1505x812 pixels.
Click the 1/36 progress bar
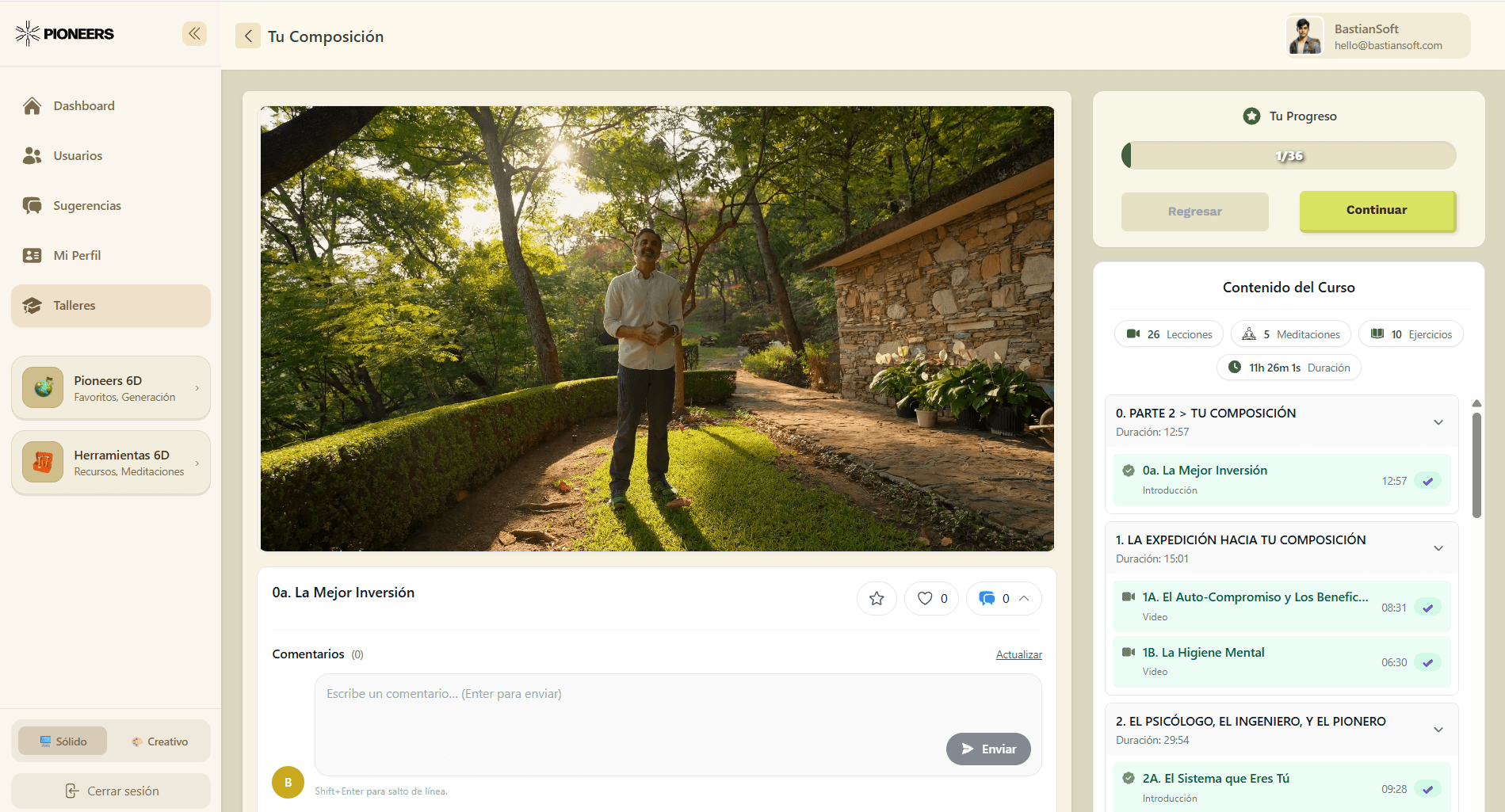1288,155
